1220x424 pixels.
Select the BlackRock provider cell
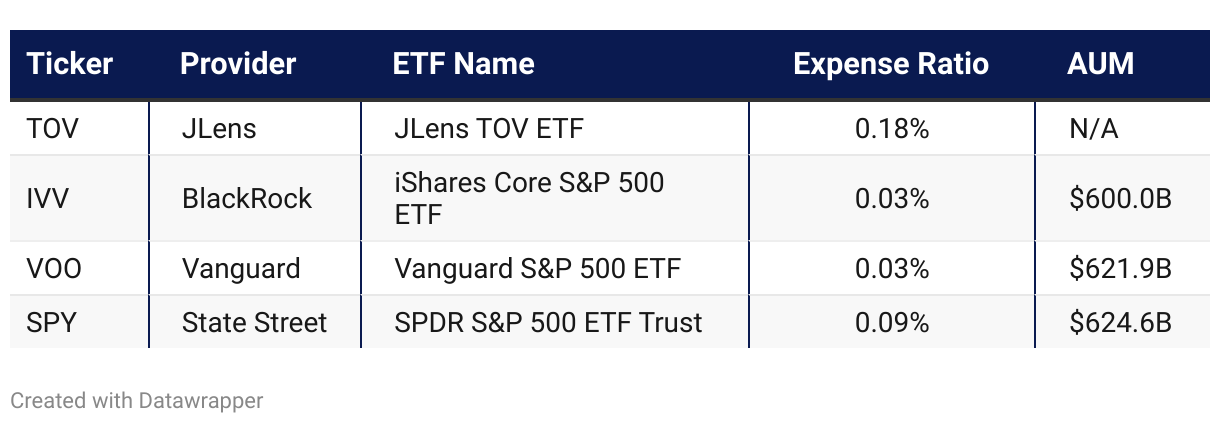click(x=247, y=198)
